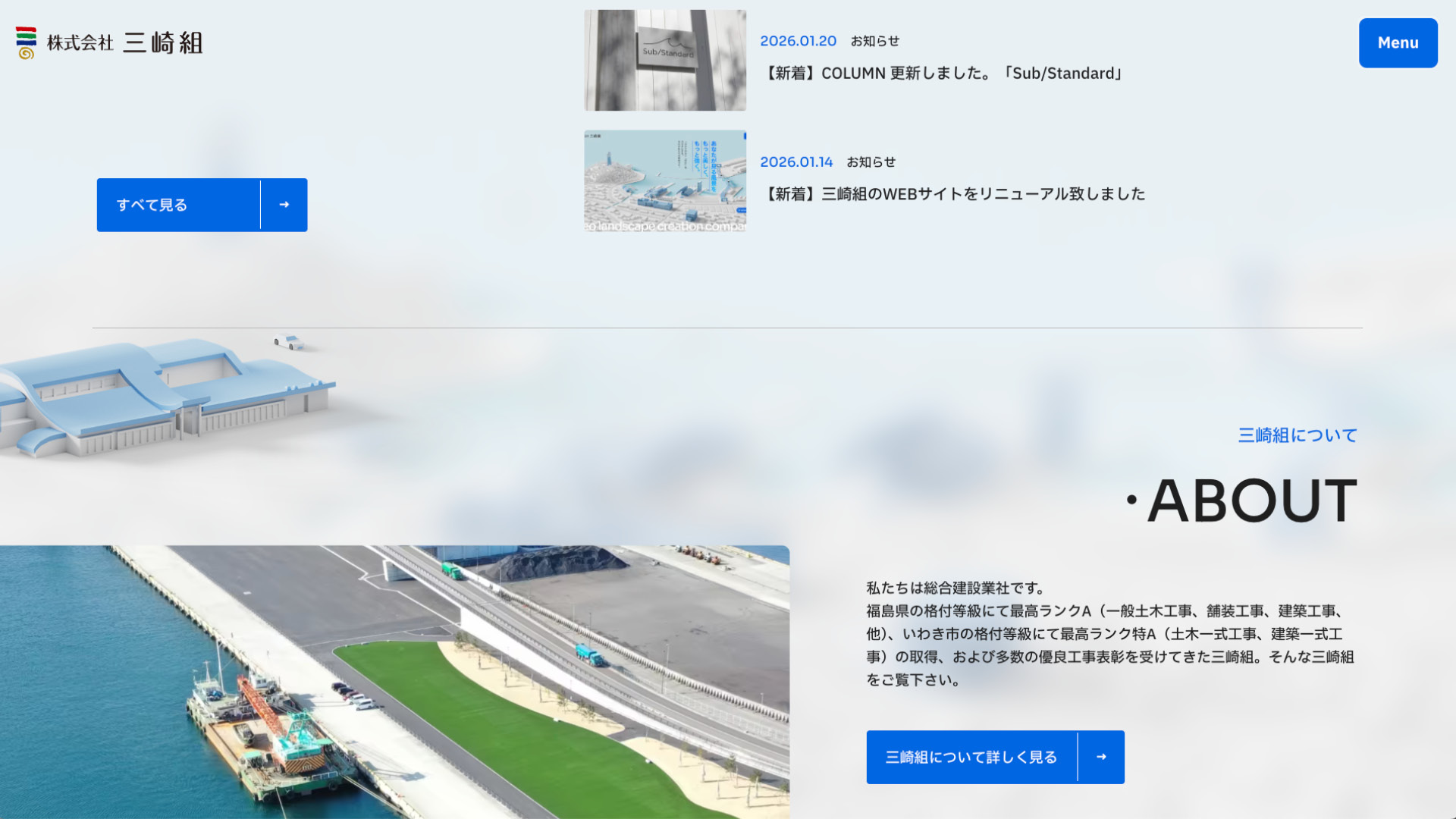Click the 2026.01.14 news date
Viewport: 1456px width, 819px height.
(796, 162)
